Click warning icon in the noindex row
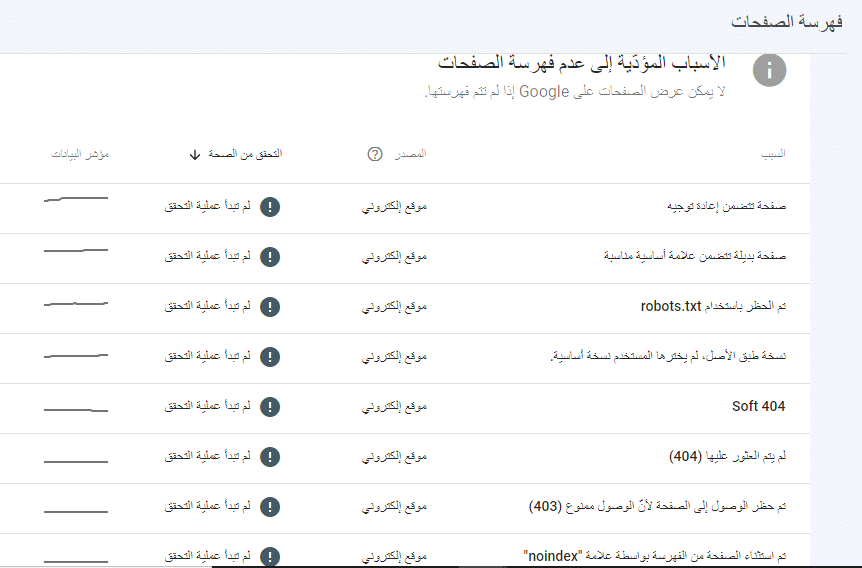862x568 pixels. pyautogui.click(x=270, y=556)
